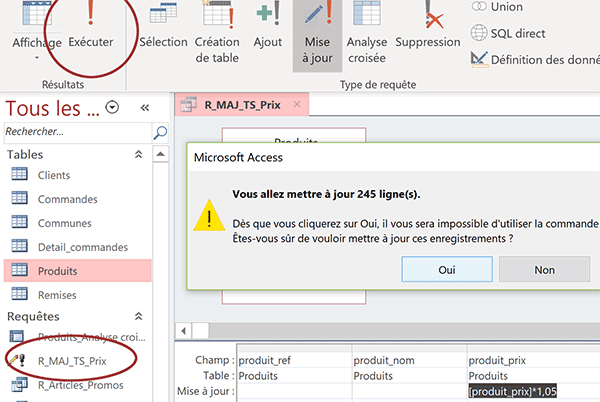Expand the Affichage dropdown arrow
Viewport: 600px width, 402px height.
pos(37,58)
